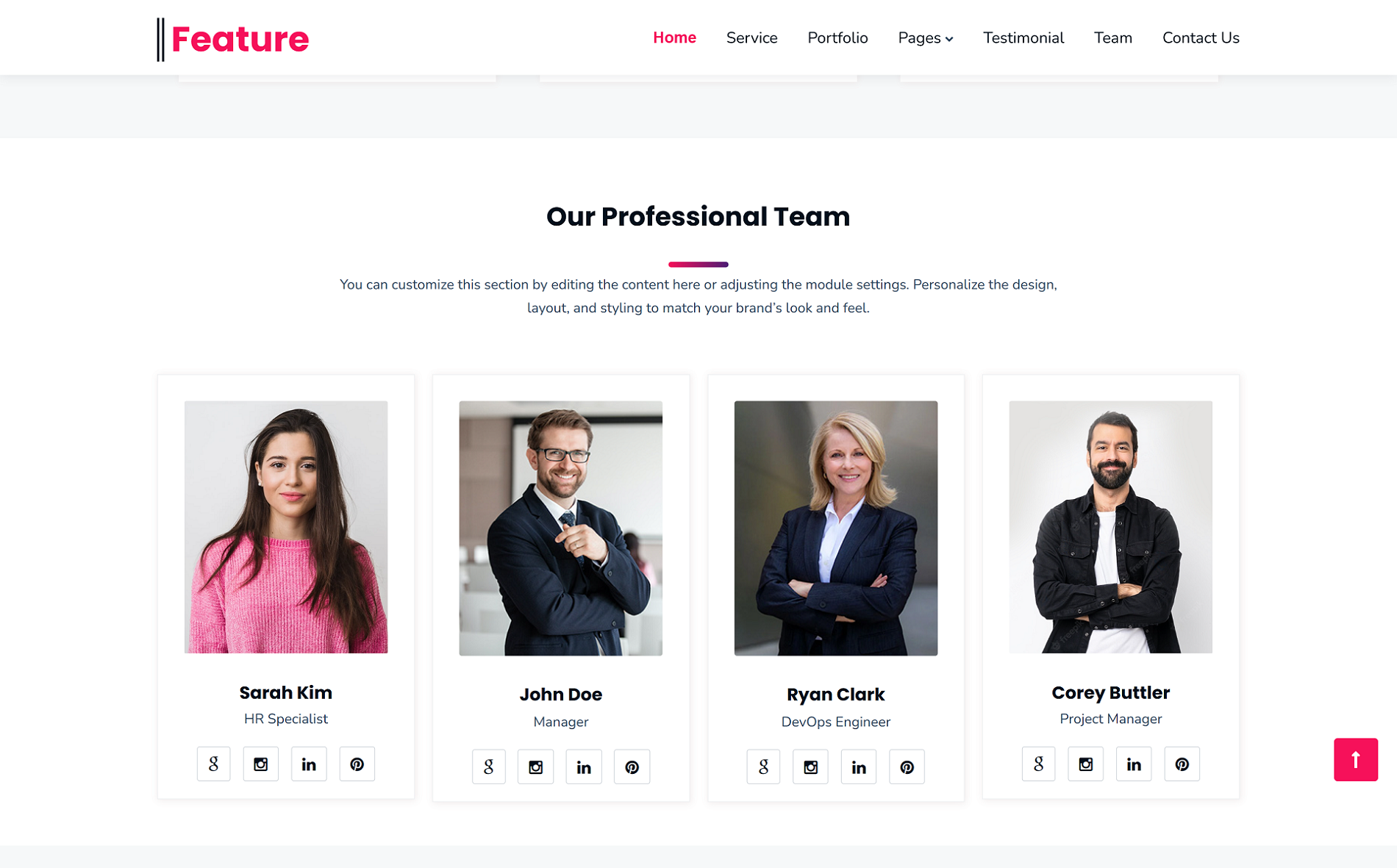Expand the Pages dropdown menu
The height and width of the screenshot is (868, 1397).
point(925,37)
